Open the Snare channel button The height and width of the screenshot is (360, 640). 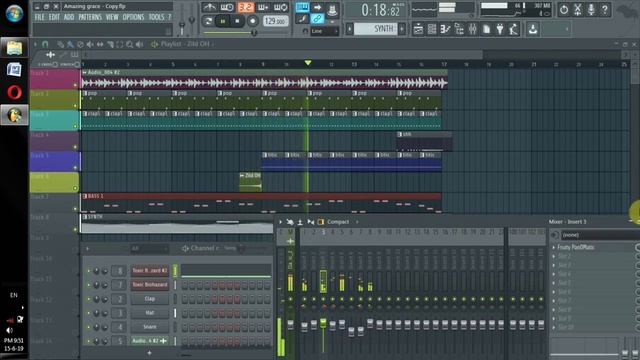pos(150,327)
